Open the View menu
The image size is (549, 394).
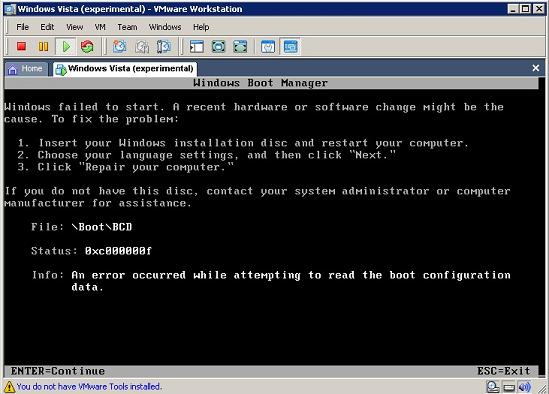pos(75,27)
